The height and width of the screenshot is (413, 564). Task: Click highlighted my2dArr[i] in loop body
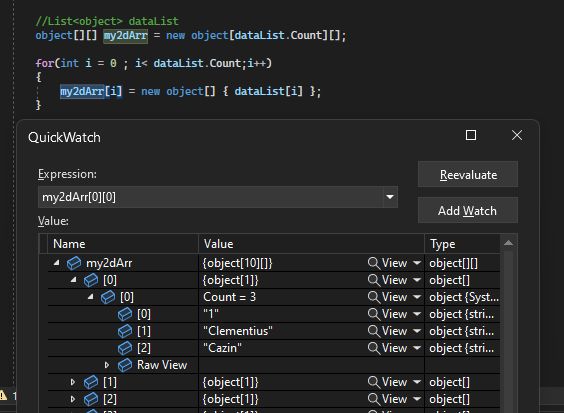point(91,91)
